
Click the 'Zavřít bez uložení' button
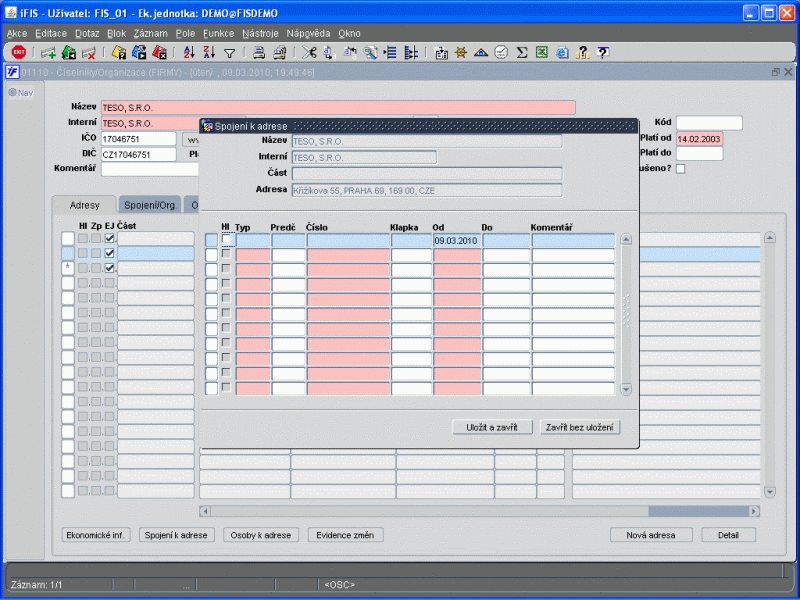coord(579,427)
